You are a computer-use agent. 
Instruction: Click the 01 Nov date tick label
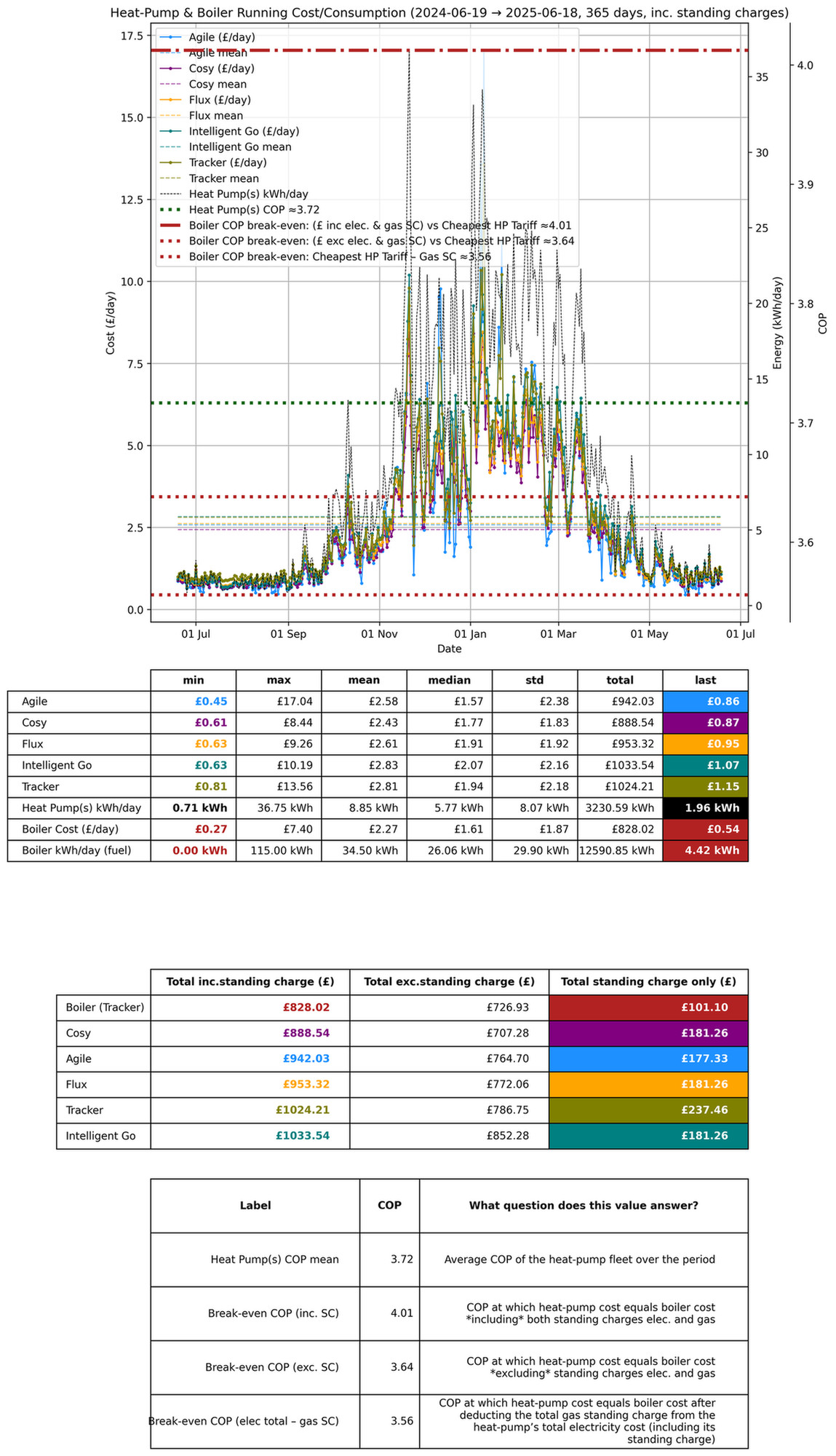click(378, 634)
